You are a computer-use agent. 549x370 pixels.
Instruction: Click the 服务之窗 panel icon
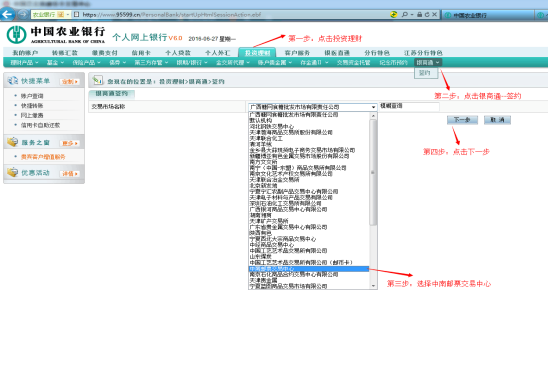(x=13, y=142)
